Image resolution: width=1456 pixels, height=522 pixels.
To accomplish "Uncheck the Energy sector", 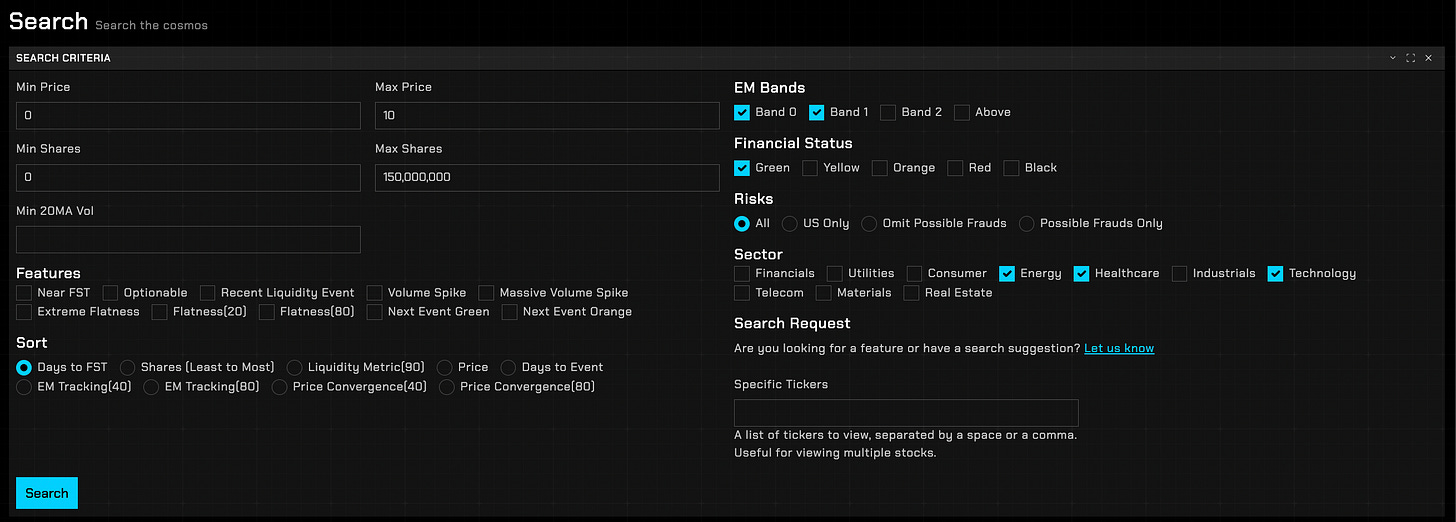I will pyautogui.click(x=1007, y=273).
